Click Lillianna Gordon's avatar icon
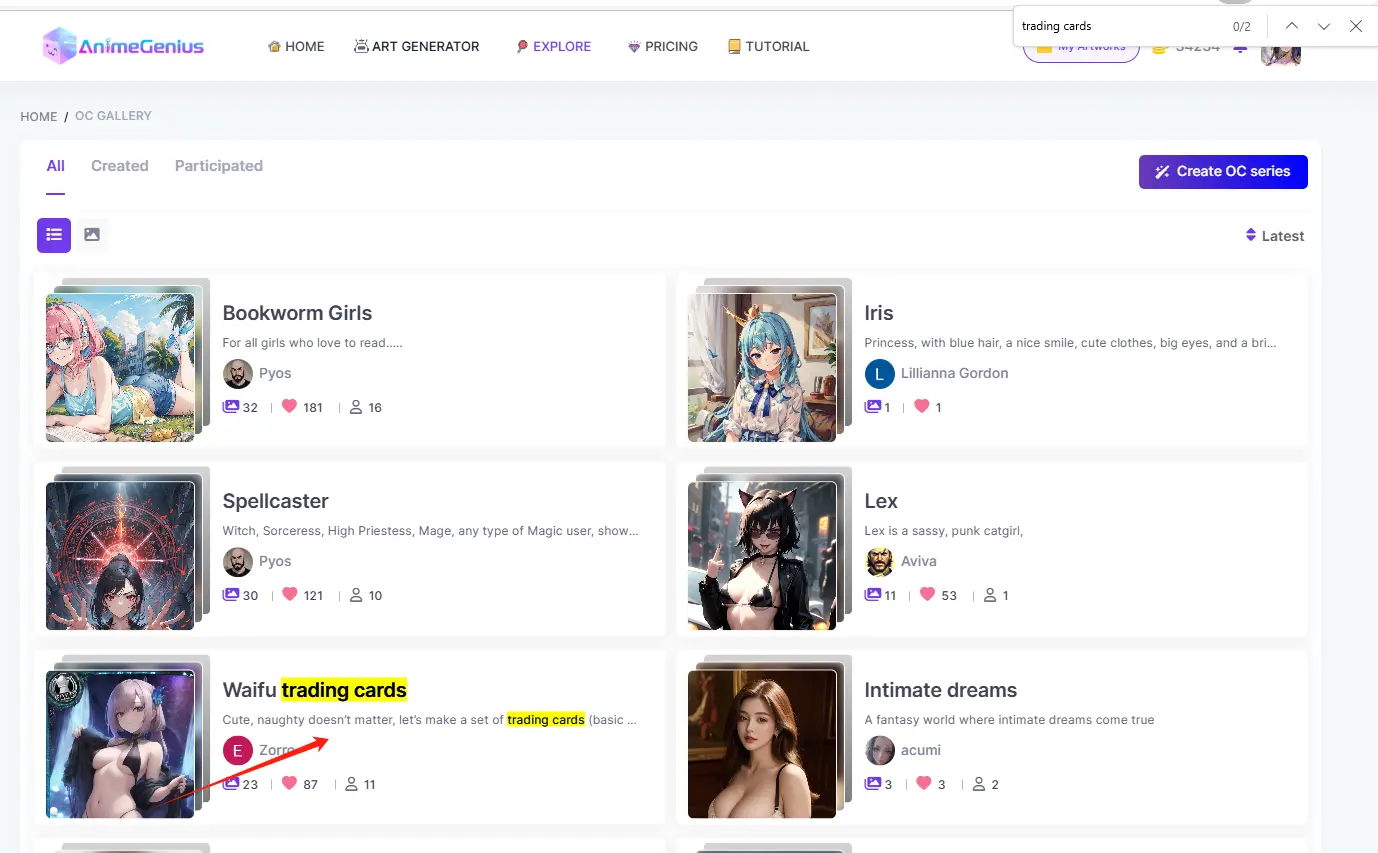Viewport: 1378px width, 853px height. (879, 373)
